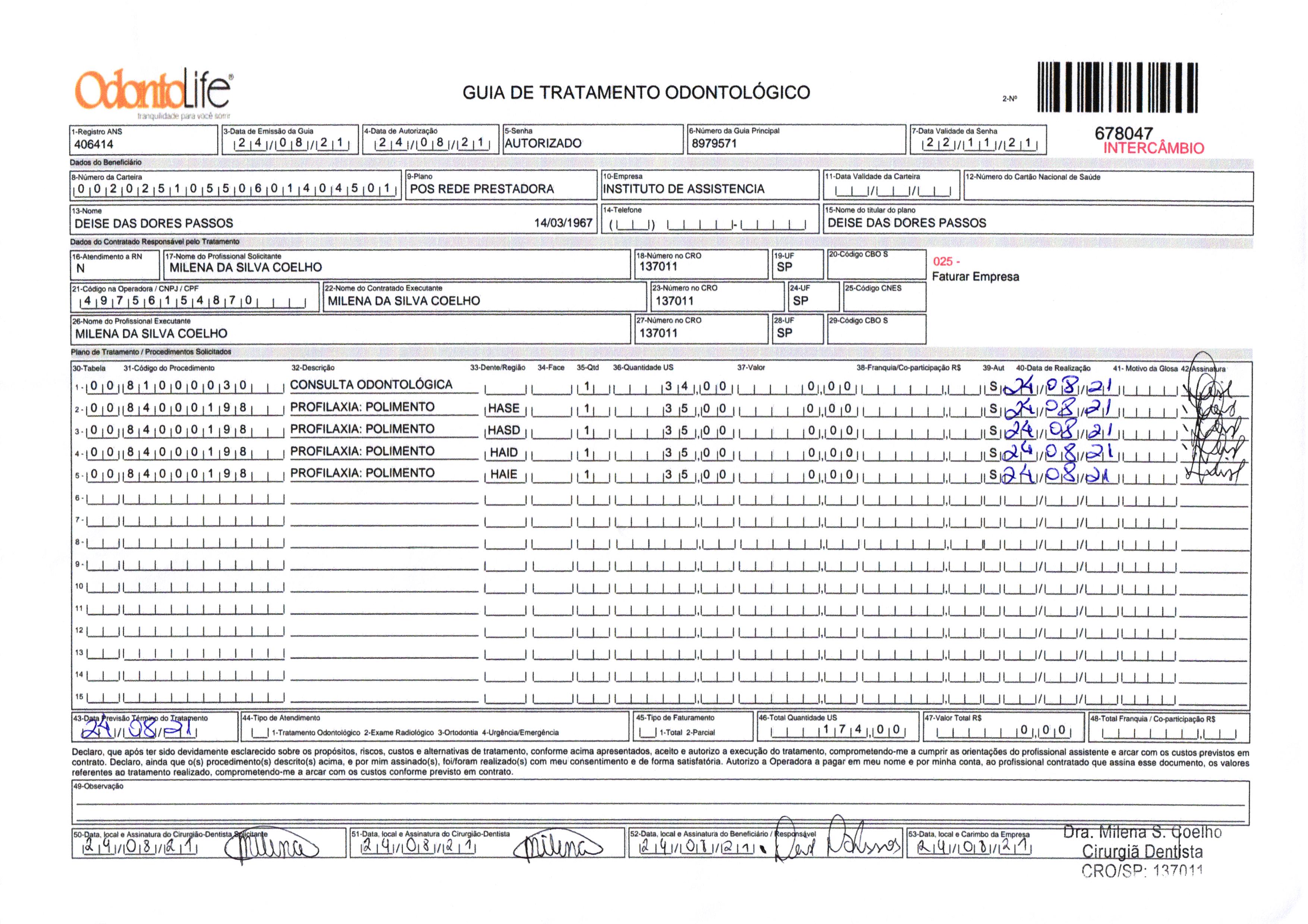This screenshot has height=924, width=1308.
Task: Click the CONSULTA ODONTOLÓGICA procedure description
Action: [371, 385]
